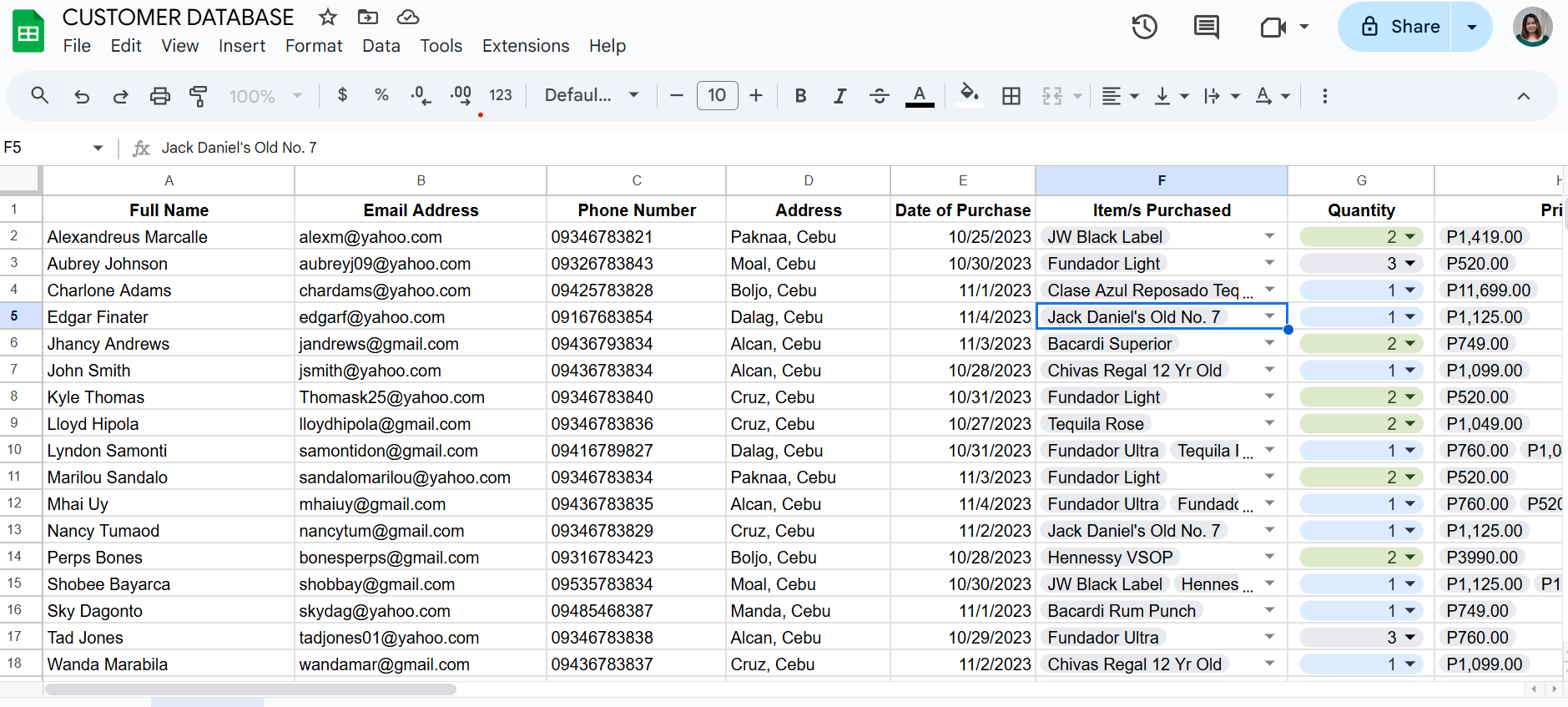Open version history clock icon
1568x707 pixels.
[x=1144, y=27]
